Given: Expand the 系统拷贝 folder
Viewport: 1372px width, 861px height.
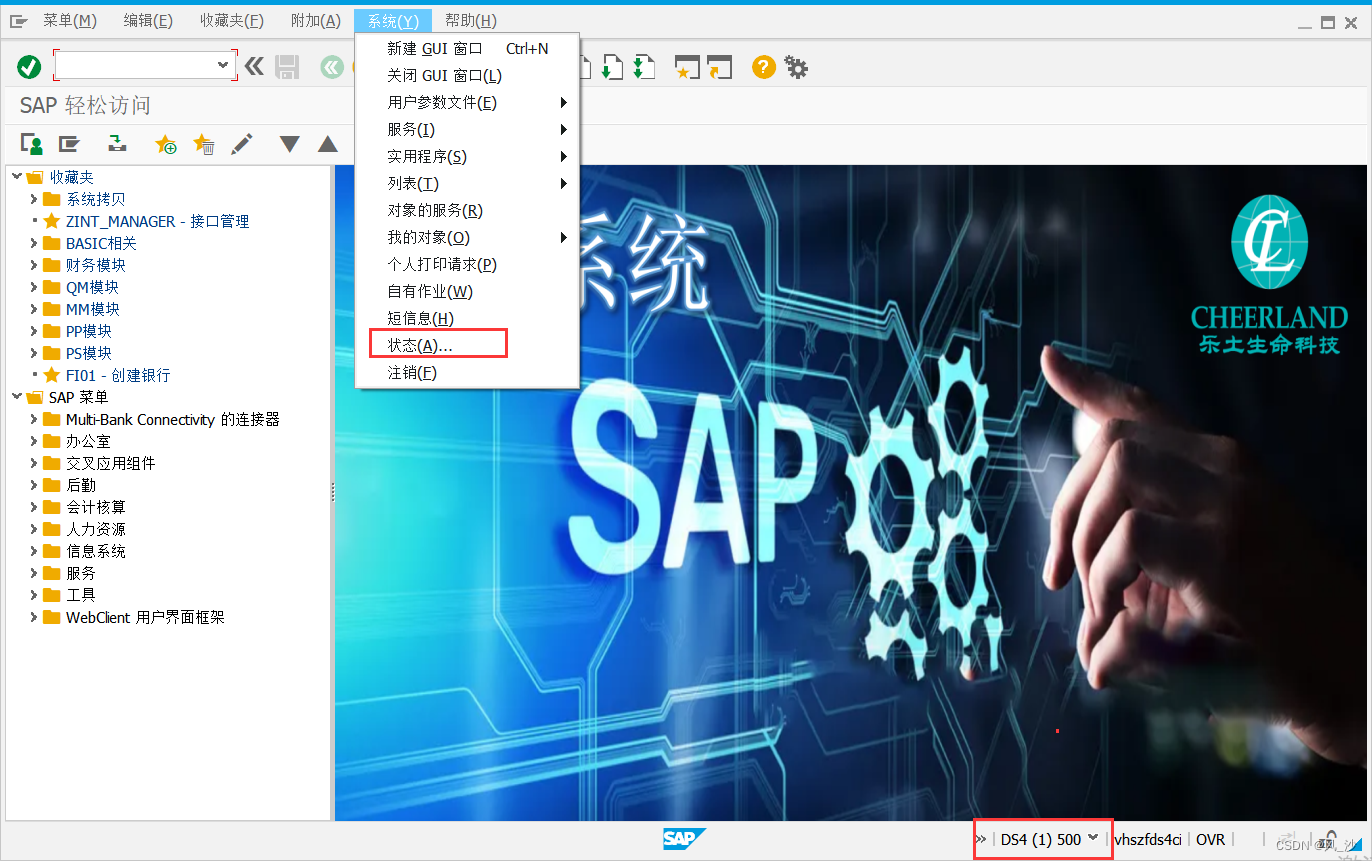Looking at the screenshot, I should click(33, 199).
